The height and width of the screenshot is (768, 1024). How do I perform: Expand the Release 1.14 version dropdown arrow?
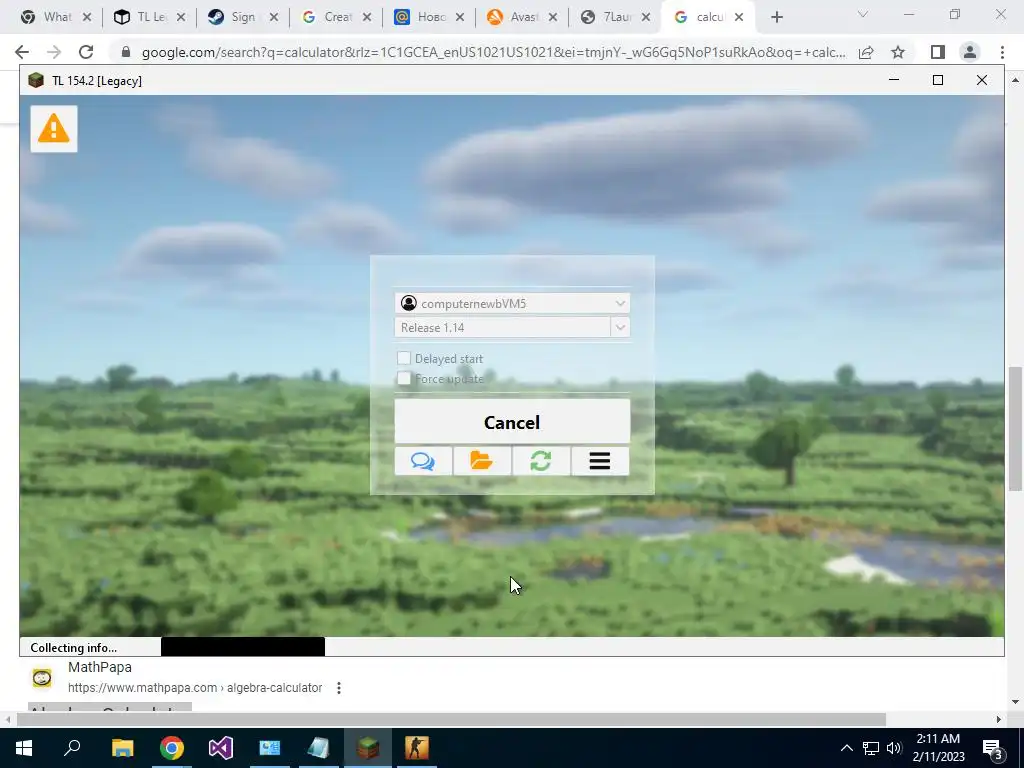pos(620,327)
